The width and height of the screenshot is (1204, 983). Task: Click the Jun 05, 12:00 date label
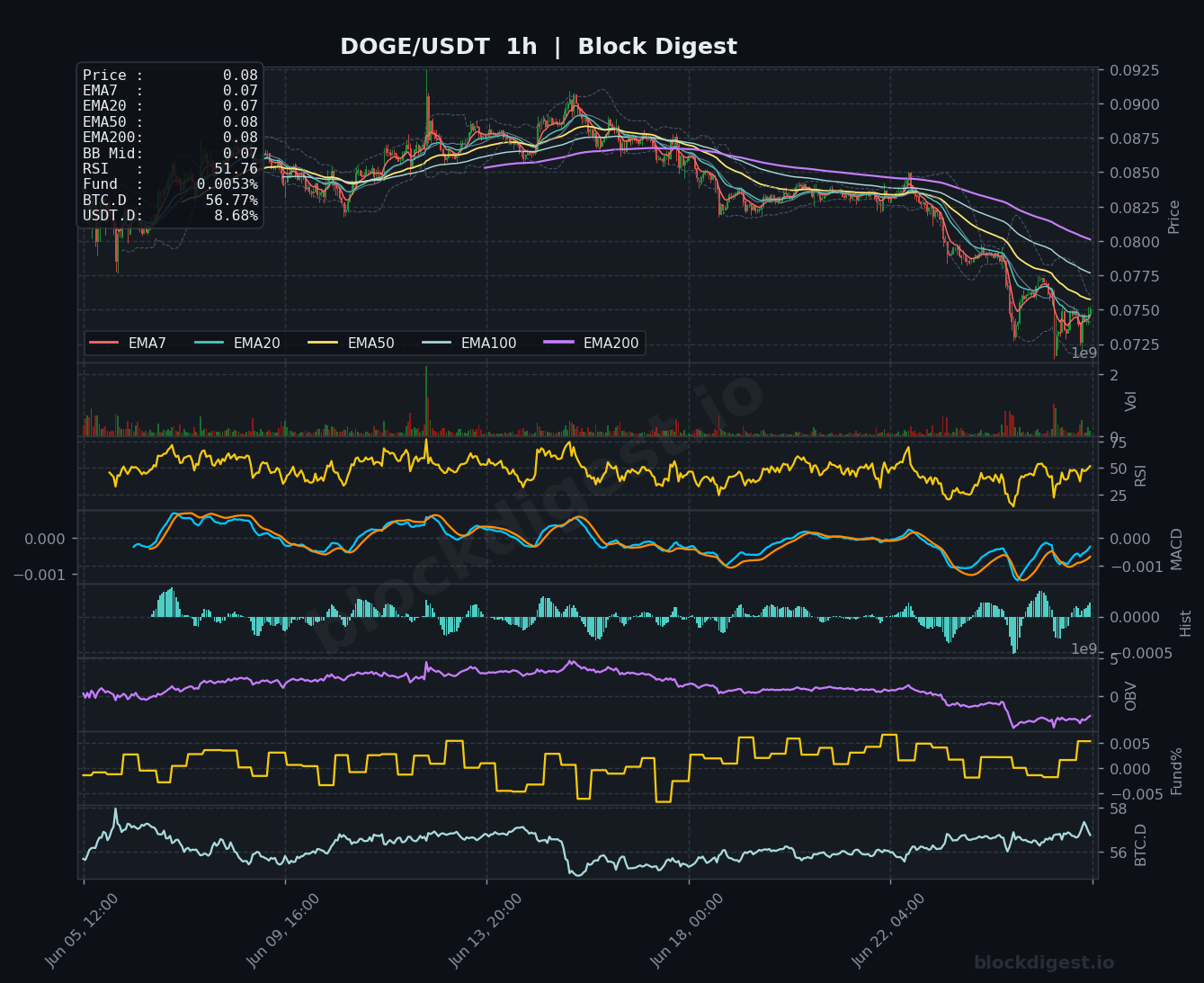[x=81, y=931]
